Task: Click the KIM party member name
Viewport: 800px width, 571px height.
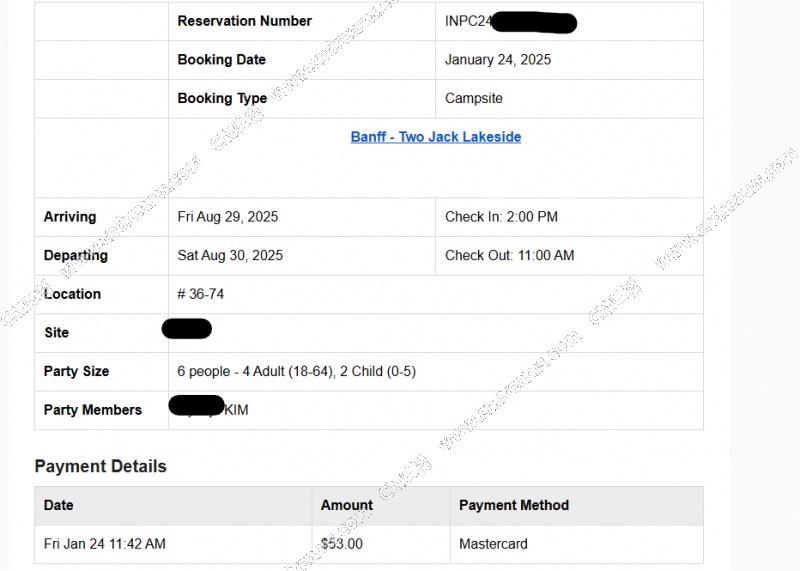Action: pos(237,410)
